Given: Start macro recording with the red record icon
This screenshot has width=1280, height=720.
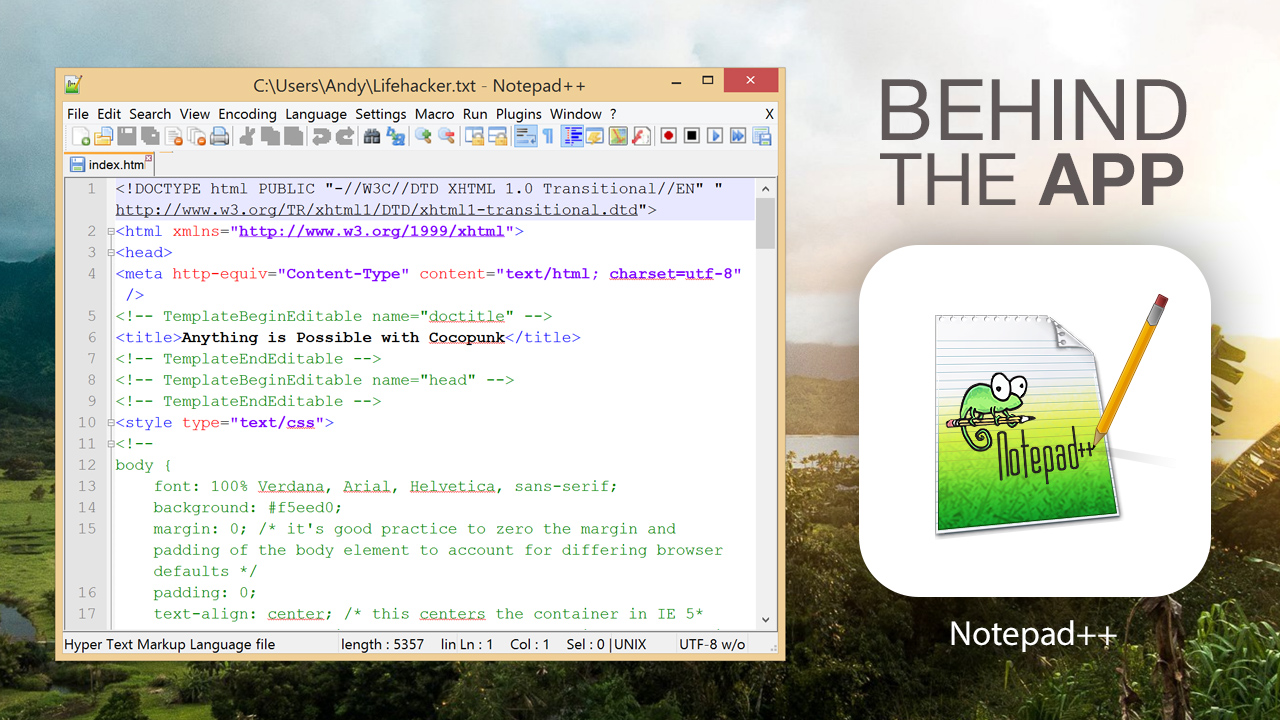Looking at the screenshot, I should (x=668, y=136).
